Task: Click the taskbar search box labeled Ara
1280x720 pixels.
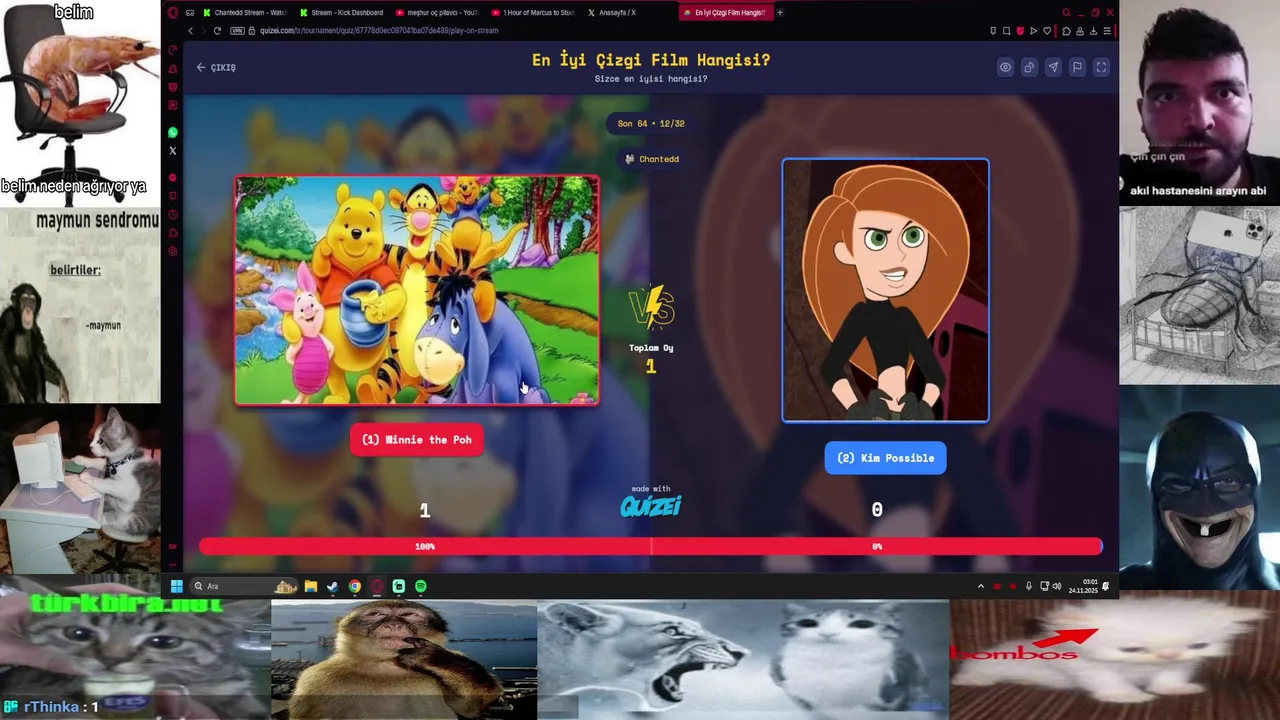Action: [245, 586]
